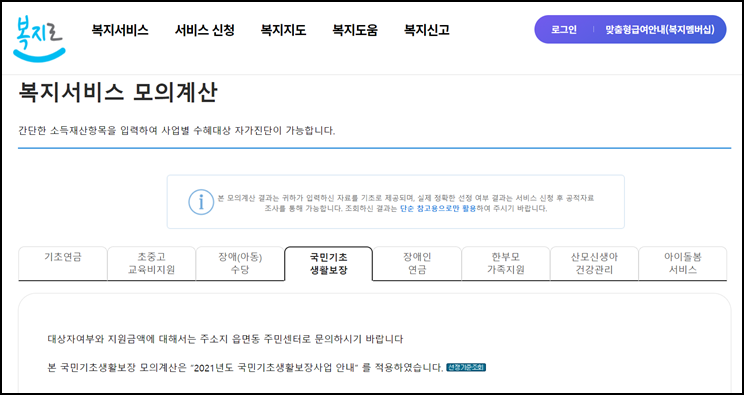Switch to the 기초연금 tab

tap(63, 263)
